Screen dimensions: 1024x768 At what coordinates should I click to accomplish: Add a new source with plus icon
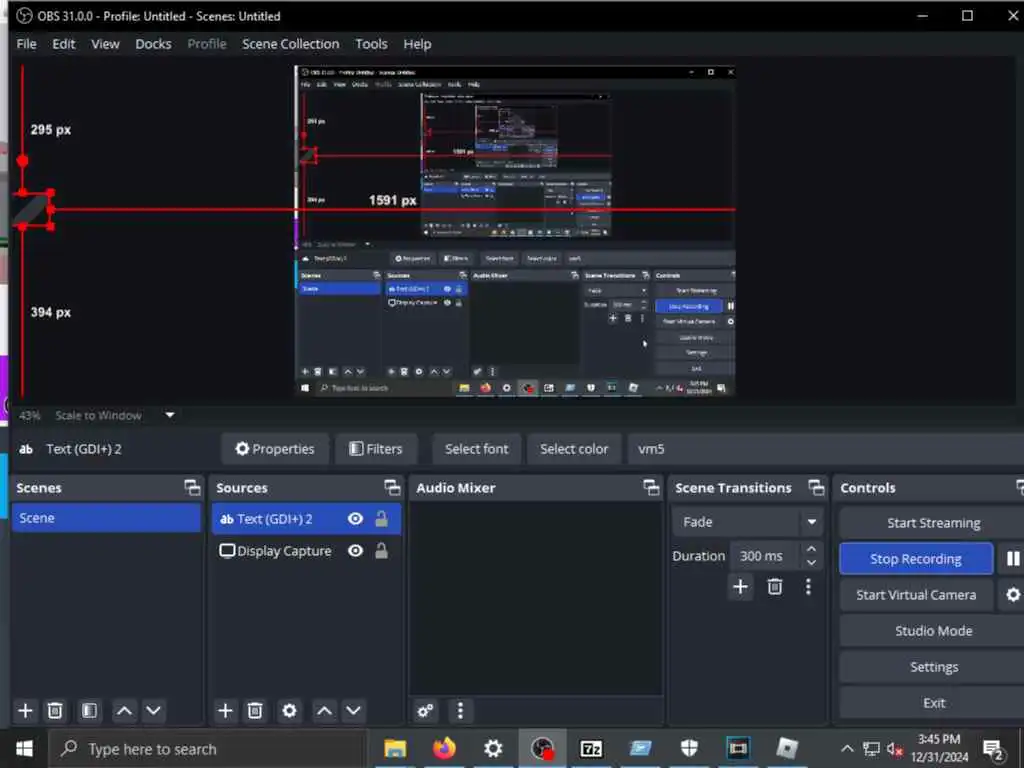pos(225,711)
